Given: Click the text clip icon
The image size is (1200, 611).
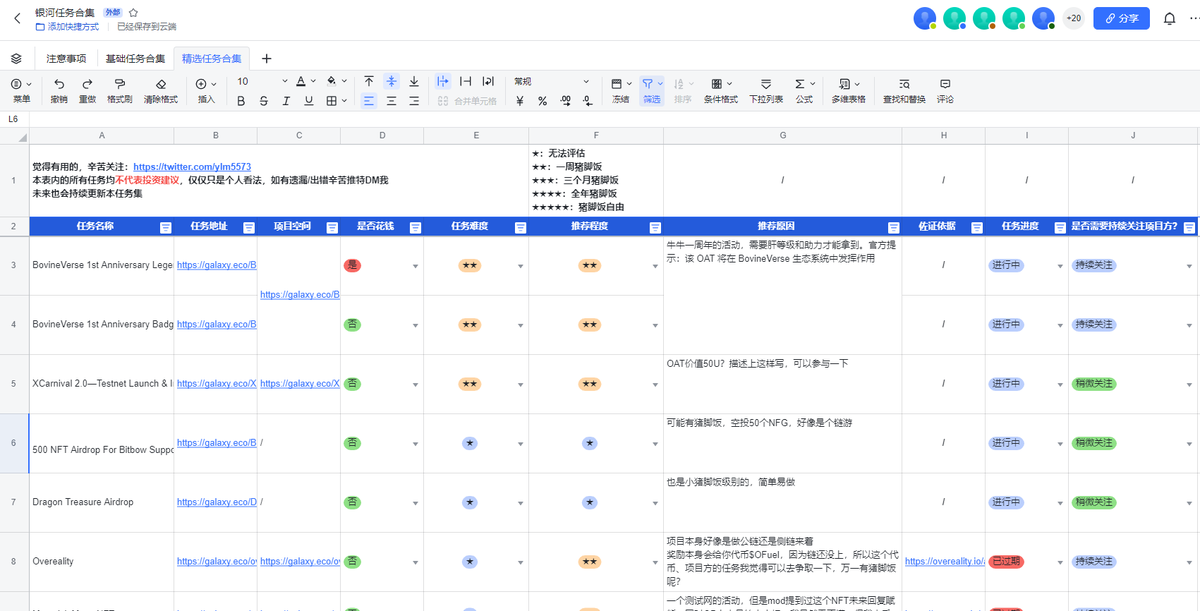Looking at the screenshot, I should click(465, 82).
